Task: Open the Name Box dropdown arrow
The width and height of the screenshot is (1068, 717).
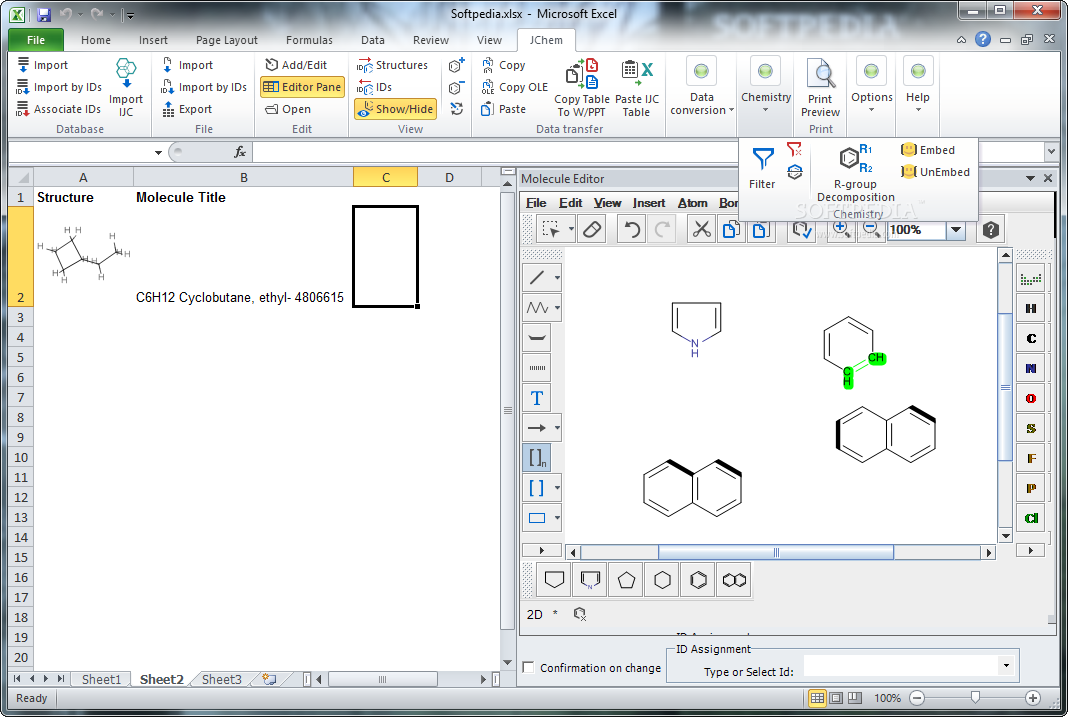Action: pos(158,152)
